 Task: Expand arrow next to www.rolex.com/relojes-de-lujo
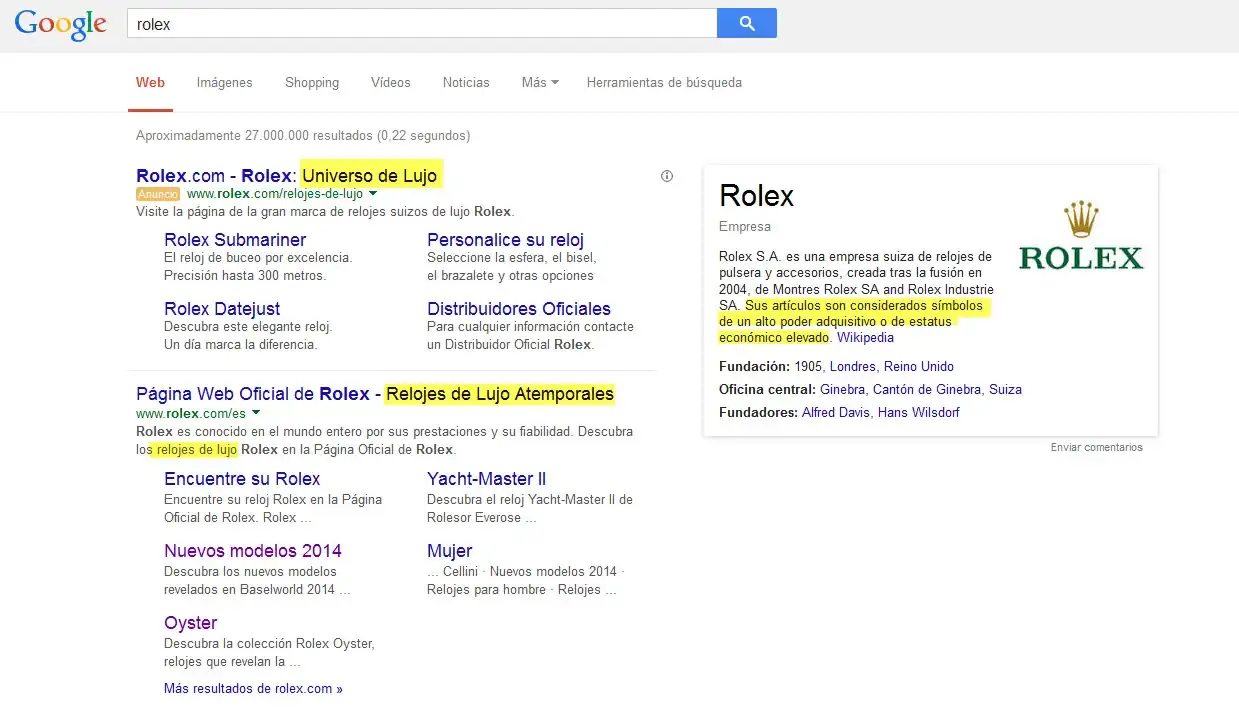coord(373,193)
